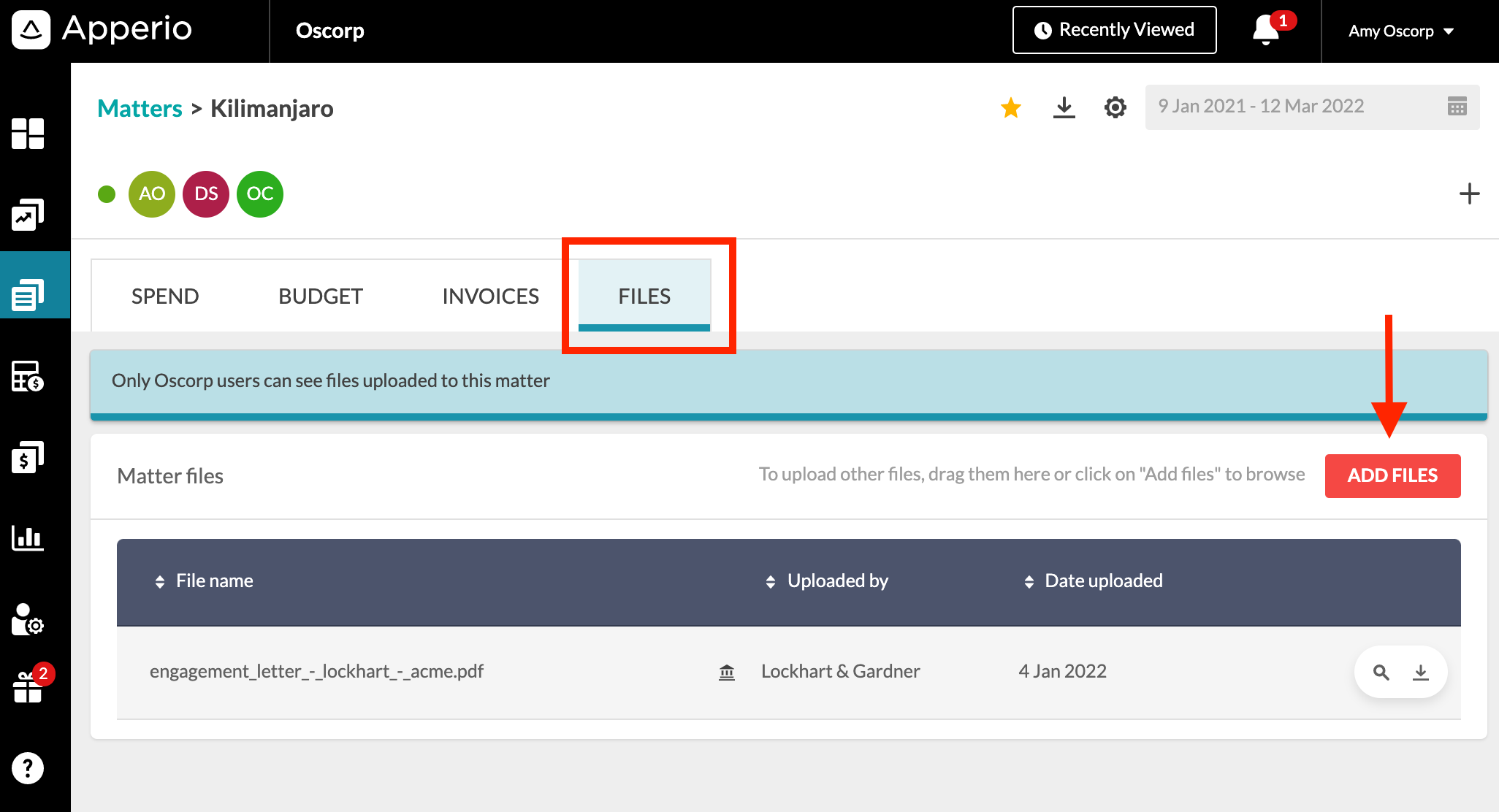This screenshot has width=1499, height=812.
Task: Select the FILES tab
Action: pos(644,296)
